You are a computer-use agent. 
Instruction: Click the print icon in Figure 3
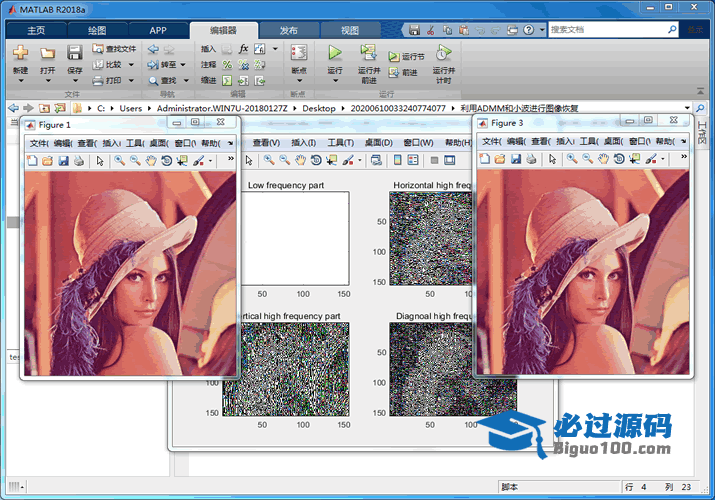tap(532, 159)
